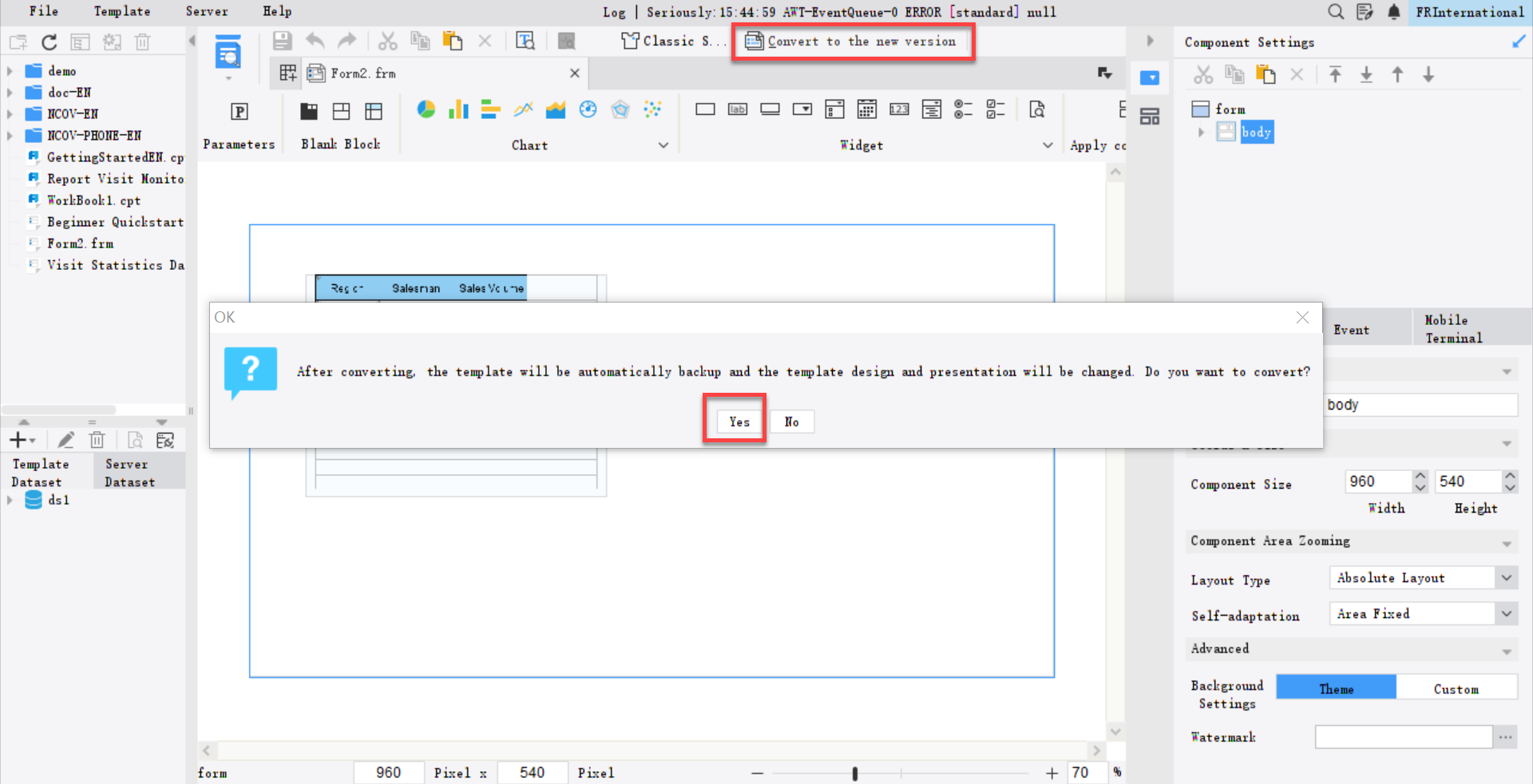Expand the NCOV-EN folder
1533x784 pixels.
pos(10,114)
